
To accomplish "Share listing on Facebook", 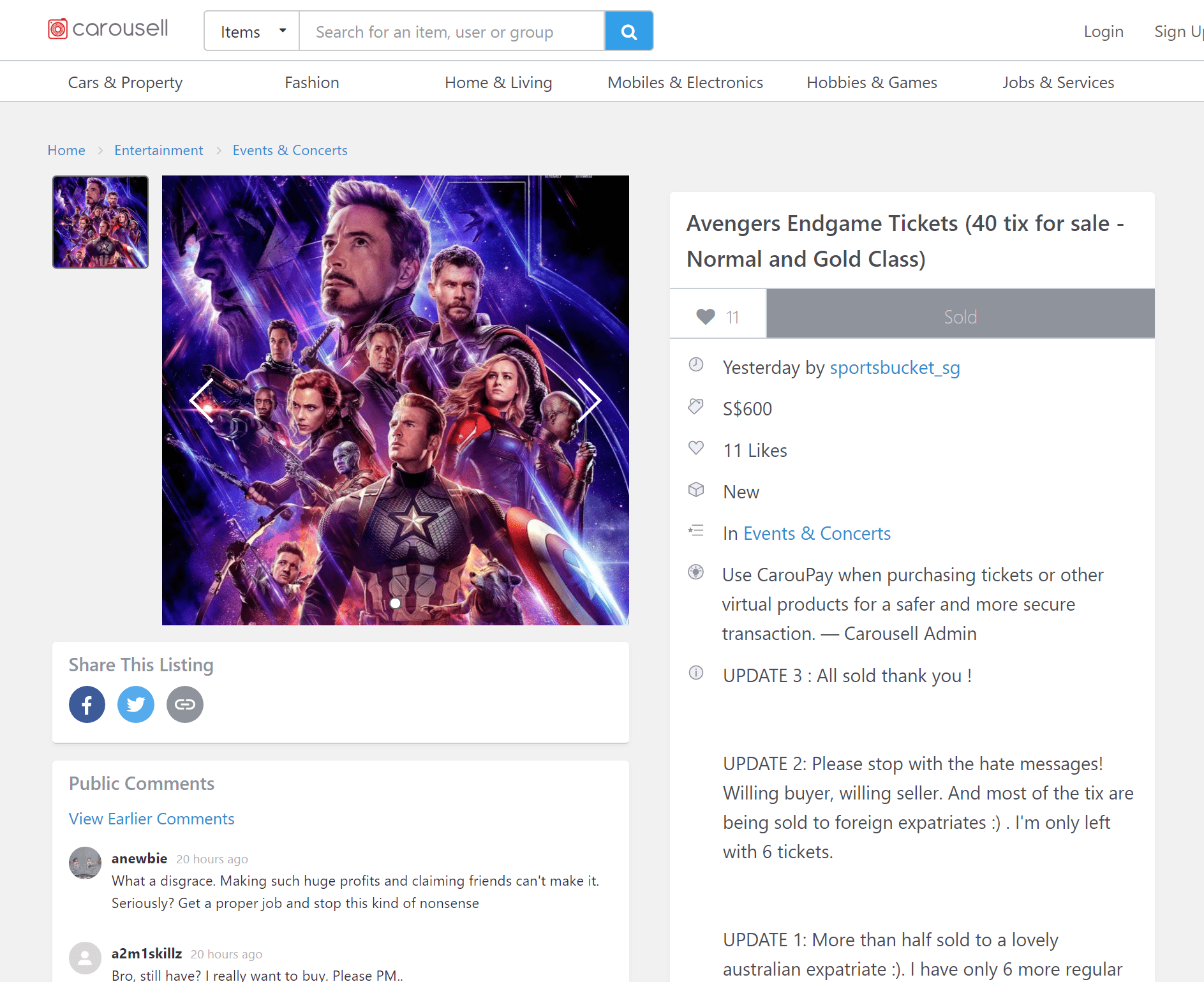I will (87, 704).
